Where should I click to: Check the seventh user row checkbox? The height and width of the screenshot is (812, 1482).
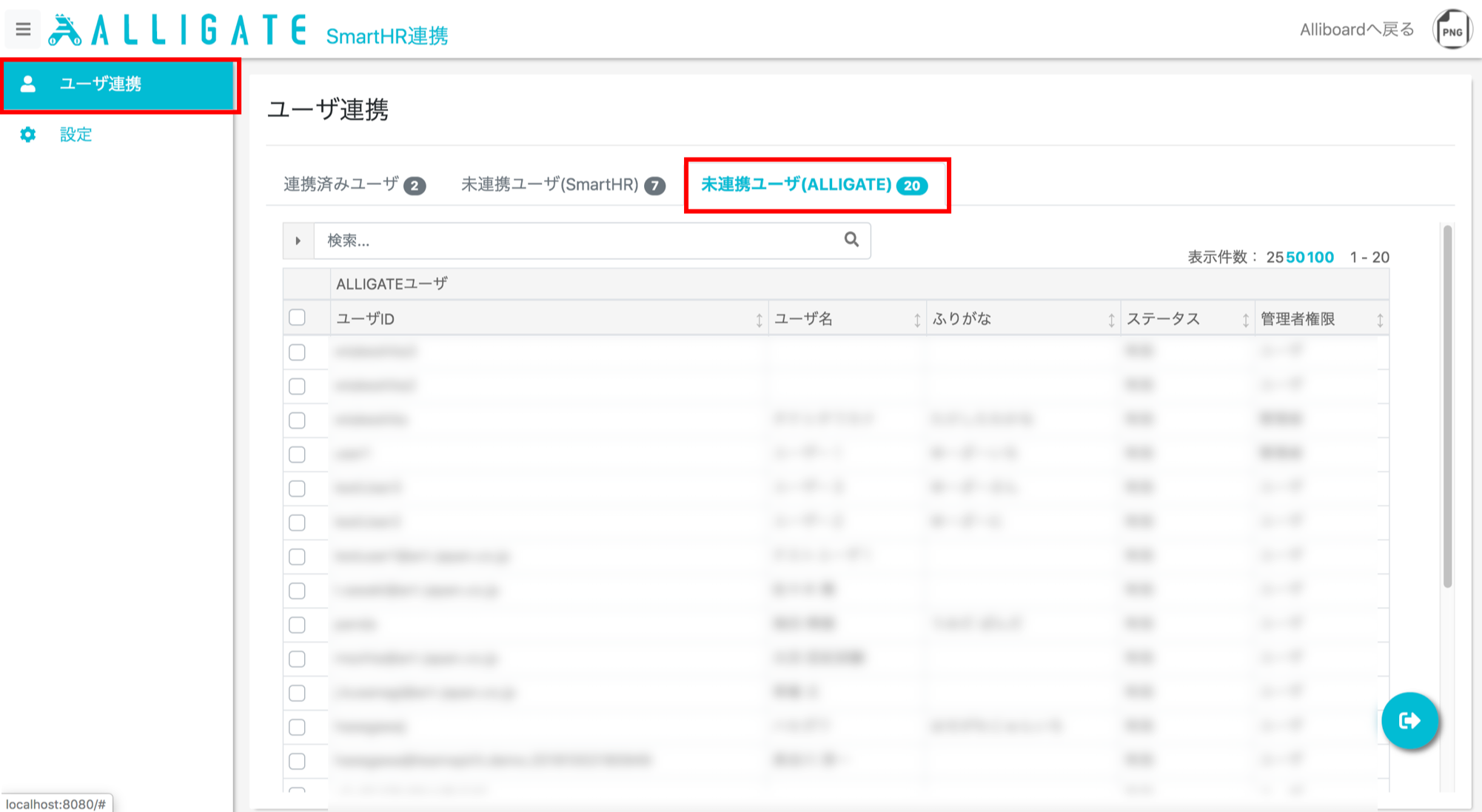(297, 557)
